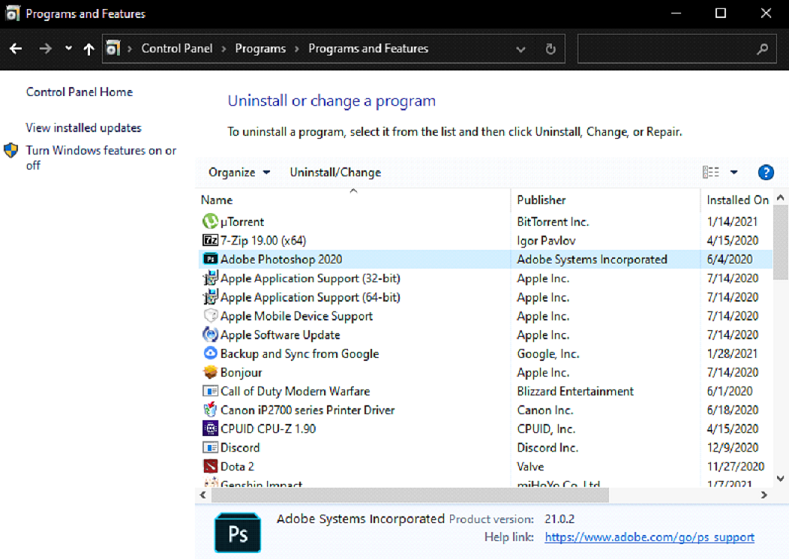This screenshot has width=789, height=559.
Task: Click the horizontal scrollbar thumb
Action: 410,495
